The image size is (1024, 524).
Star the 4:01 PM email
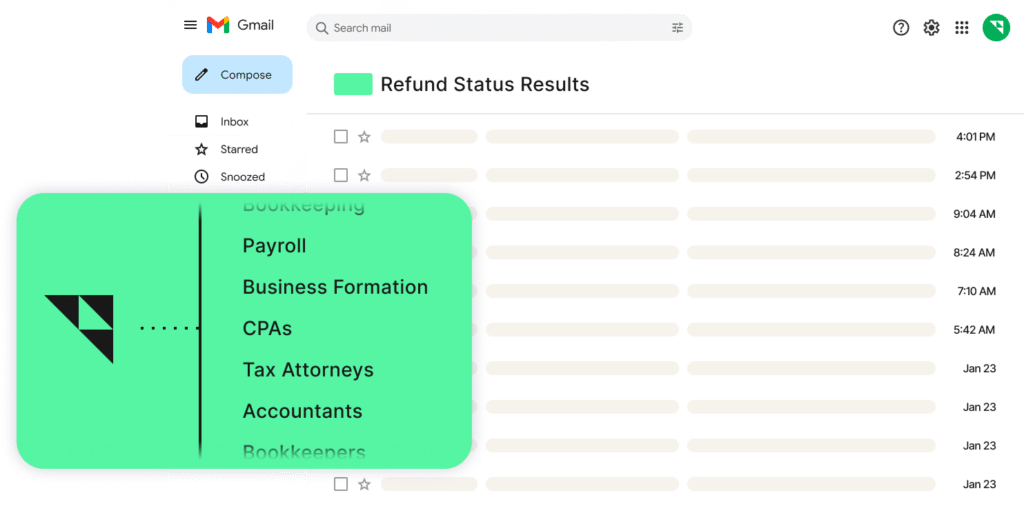pyautogui.click(x=364, y=137)
